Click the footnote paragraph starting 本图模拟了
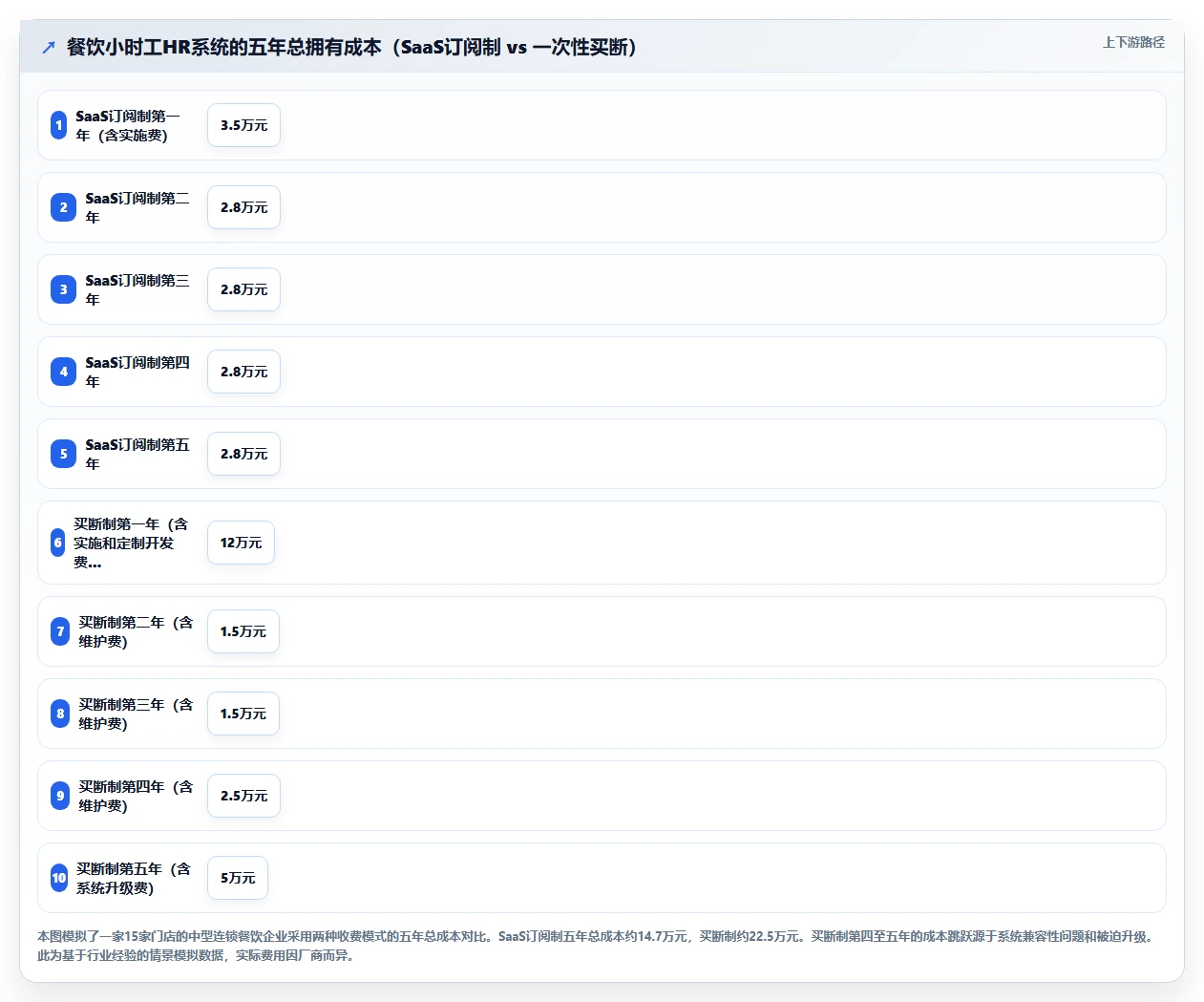1204x1002 pixels. point(599,946)
